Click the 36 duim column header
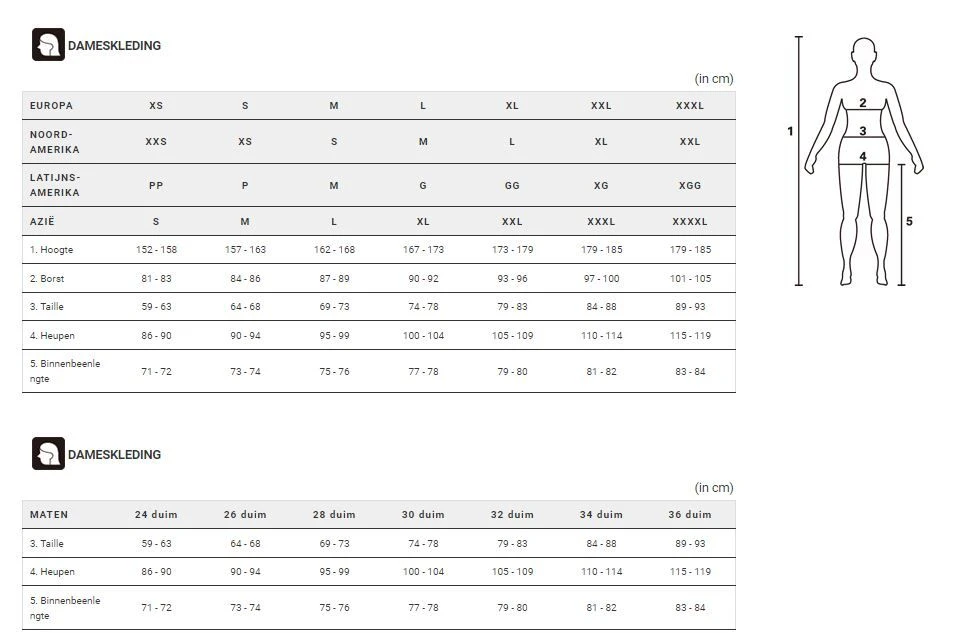Viewport: 953px width, 643px height. tap(689, 515)
